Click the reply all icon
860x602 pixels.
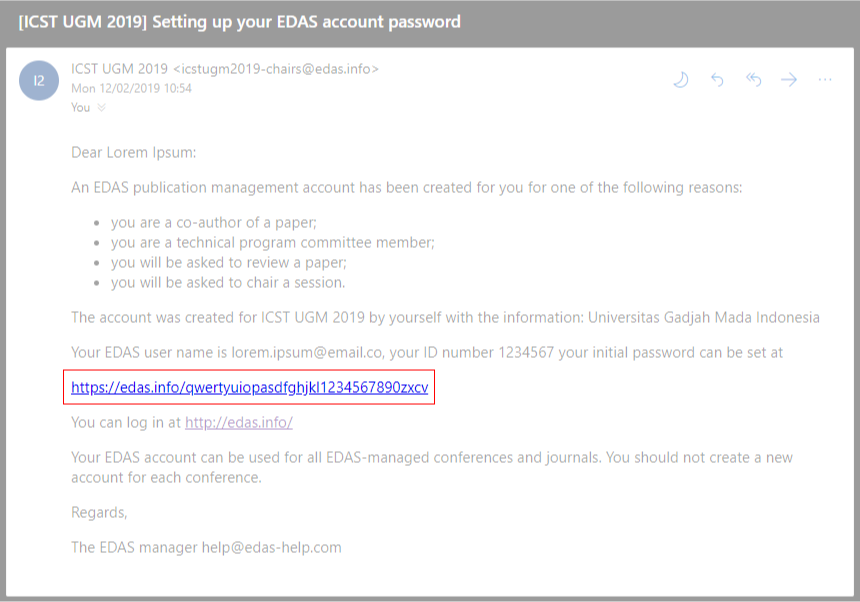pyautogui.click(x=754, y=80)
